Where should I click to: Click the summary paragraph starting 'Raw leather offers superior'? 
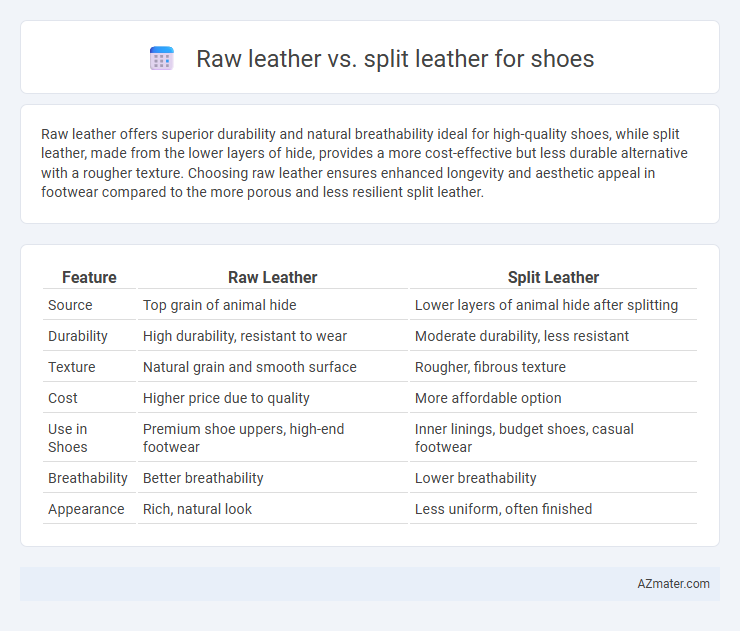pyautogui.click(x=364, y=163)
